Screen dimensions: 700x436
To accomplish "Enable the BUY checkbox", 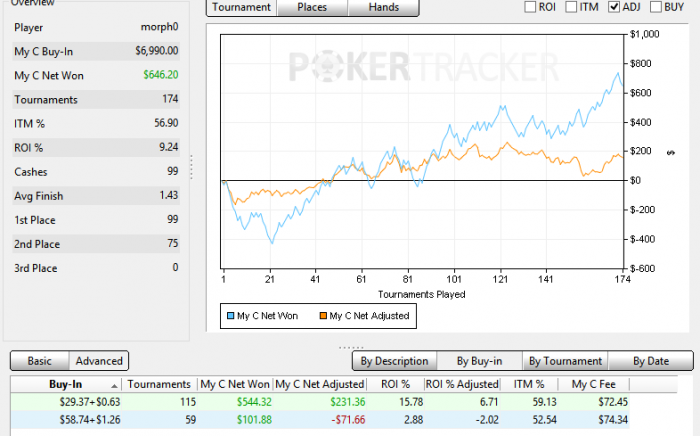I will point(656,7).
